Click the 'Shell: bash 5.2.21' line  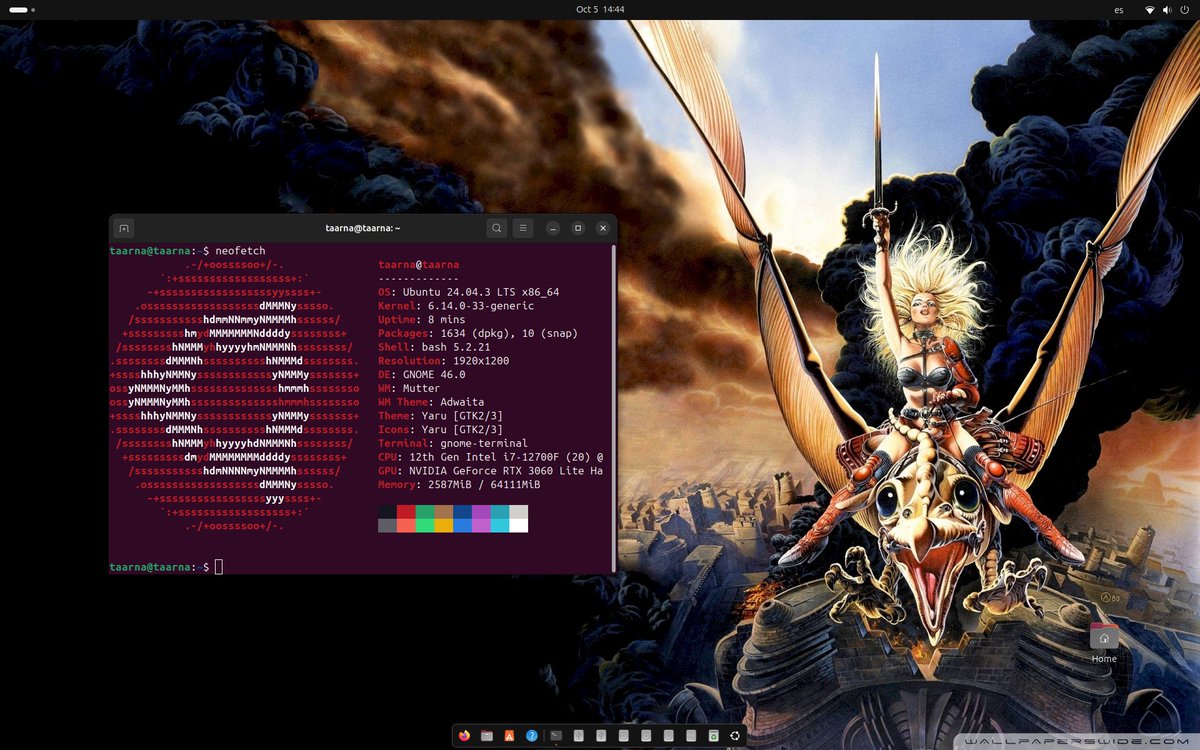(x=434, y=347)
